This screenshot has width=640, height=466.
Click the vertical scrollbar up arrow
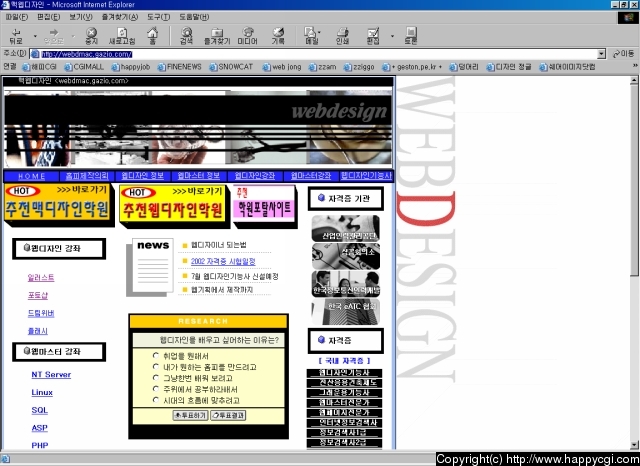click(x=634, y=80)
